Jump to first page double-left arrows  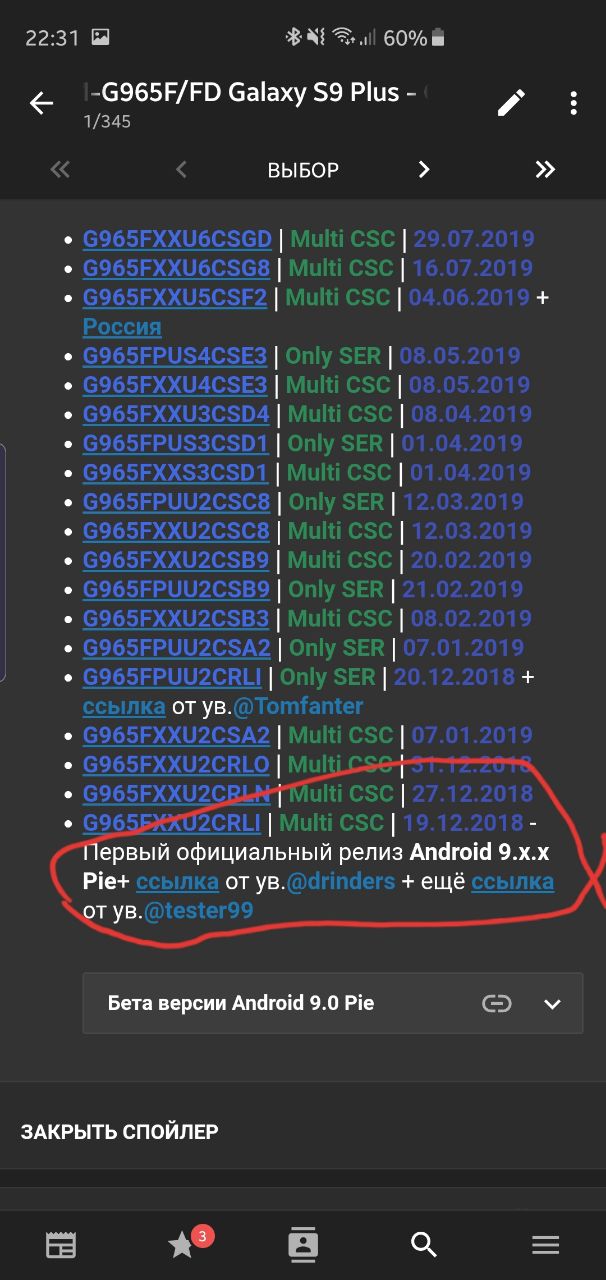[x=60, y=169]
